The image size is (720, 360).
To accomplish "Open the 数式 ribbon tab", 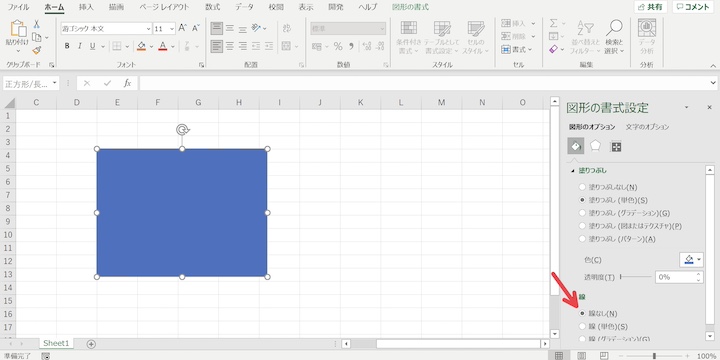I will [212, 7].
